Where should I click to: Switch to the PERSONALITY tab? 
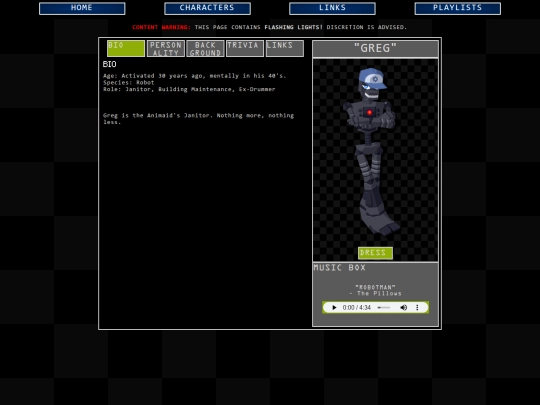pos(166,48)
